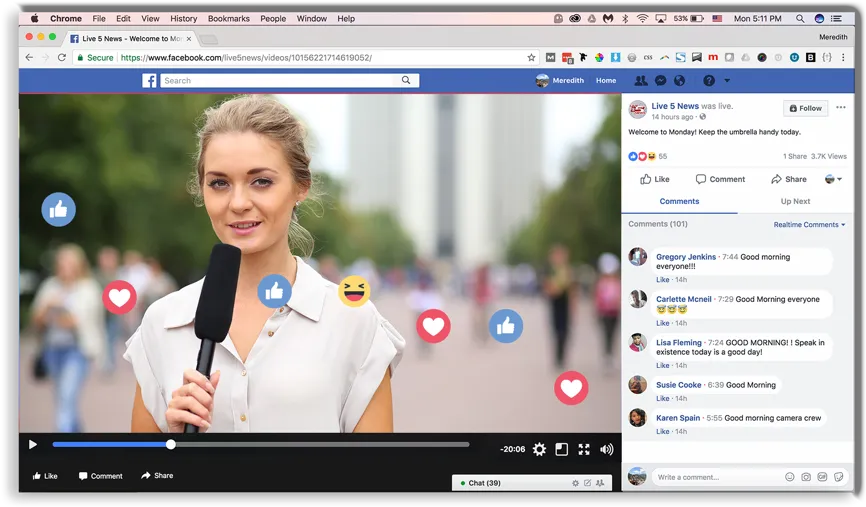Screen dimensions: 866x507
Task: Open notifications globe icon
Action: pos(680,81)
